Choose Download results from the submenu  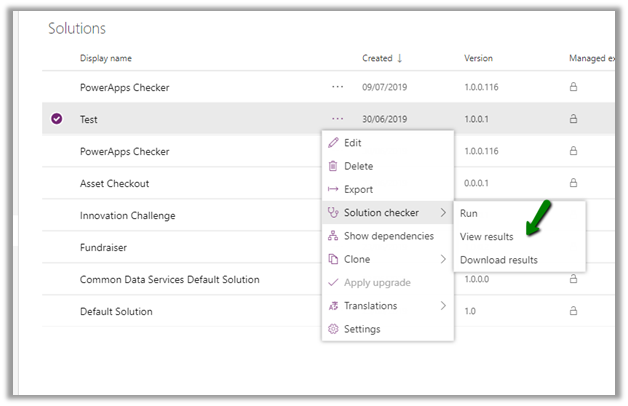[x=498, y=260]
